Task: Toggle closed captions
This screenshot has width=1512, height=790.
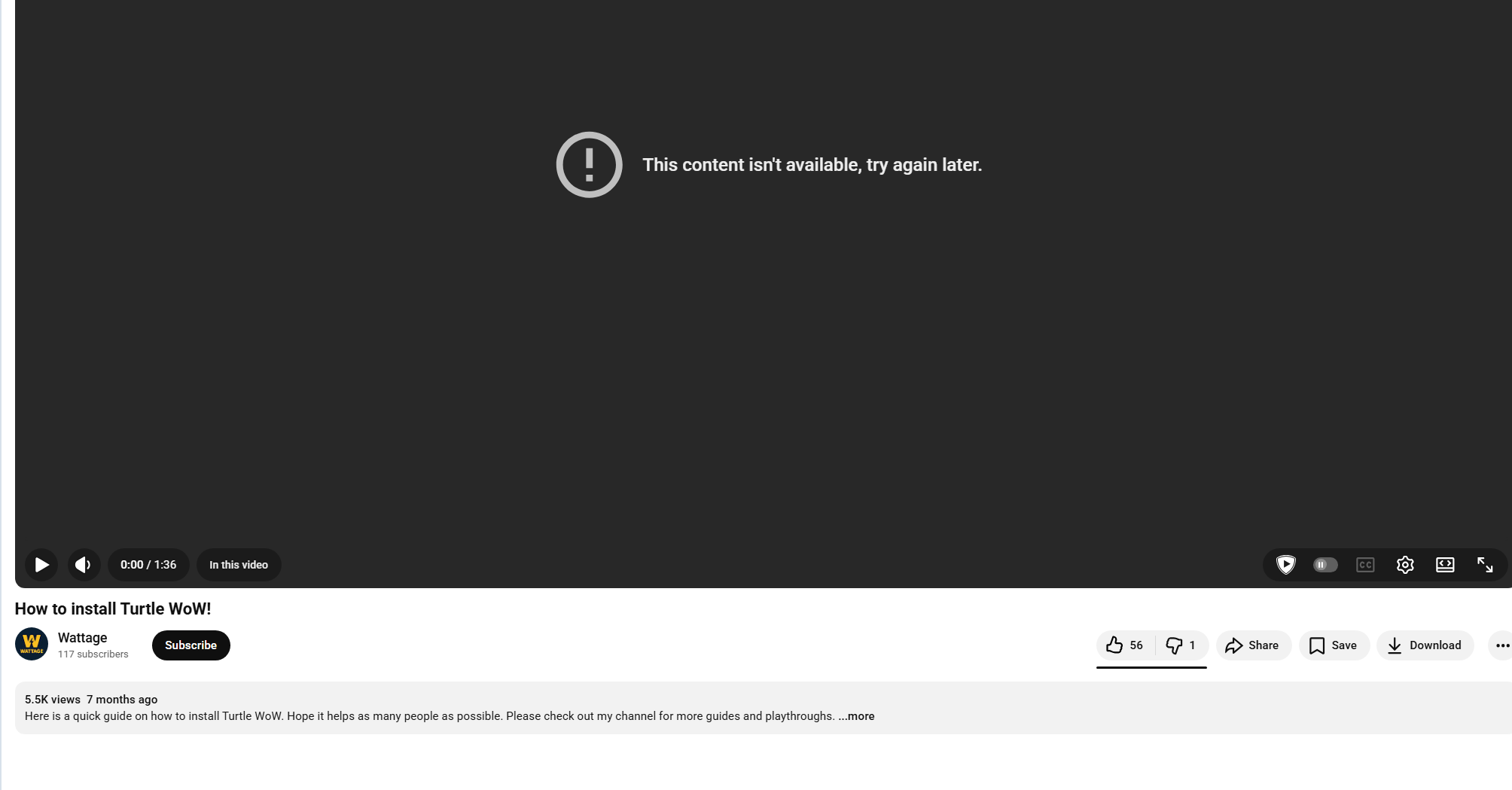Action: coord(1365,565)
